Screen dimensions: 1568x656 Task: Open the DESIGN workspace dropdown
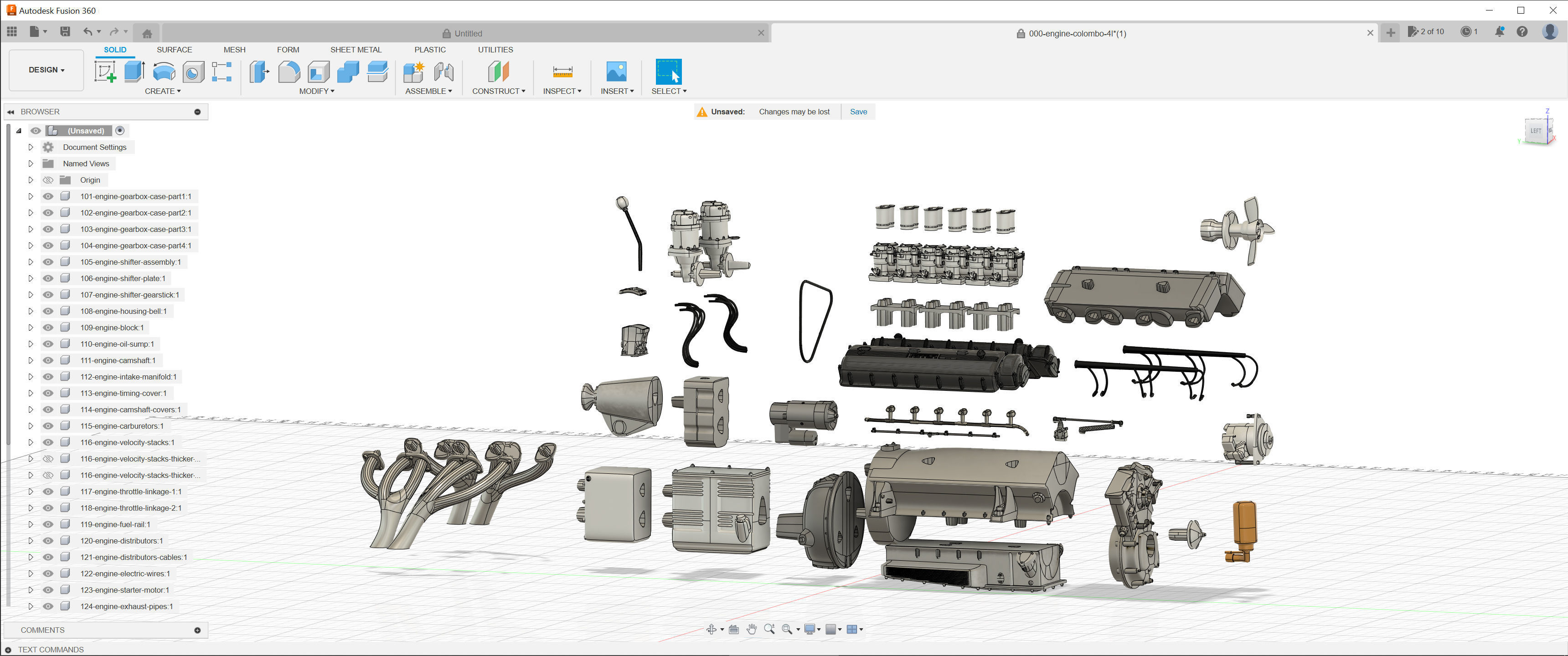click(x=46, y=70)
